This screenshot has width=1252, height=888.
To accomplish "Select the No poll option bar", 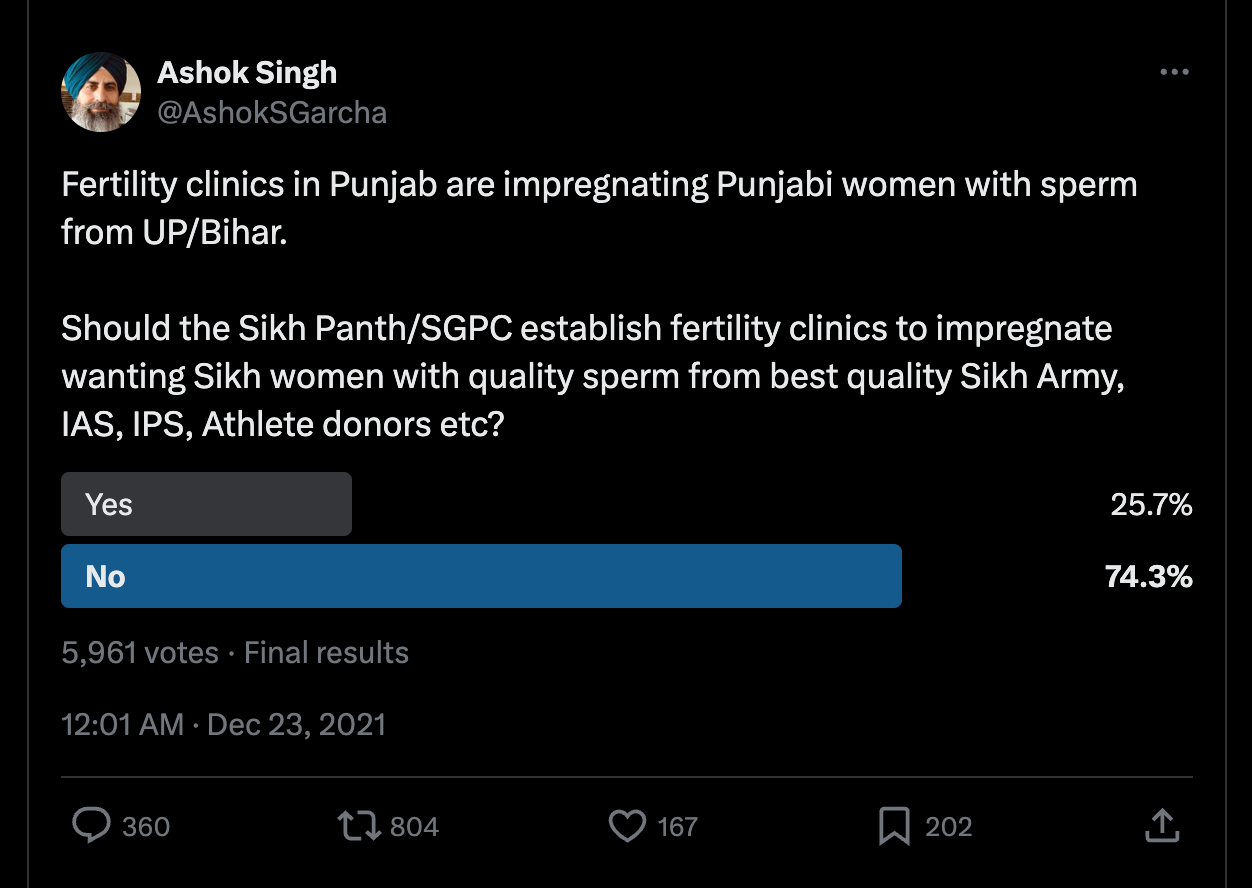I will pos(481,576).
